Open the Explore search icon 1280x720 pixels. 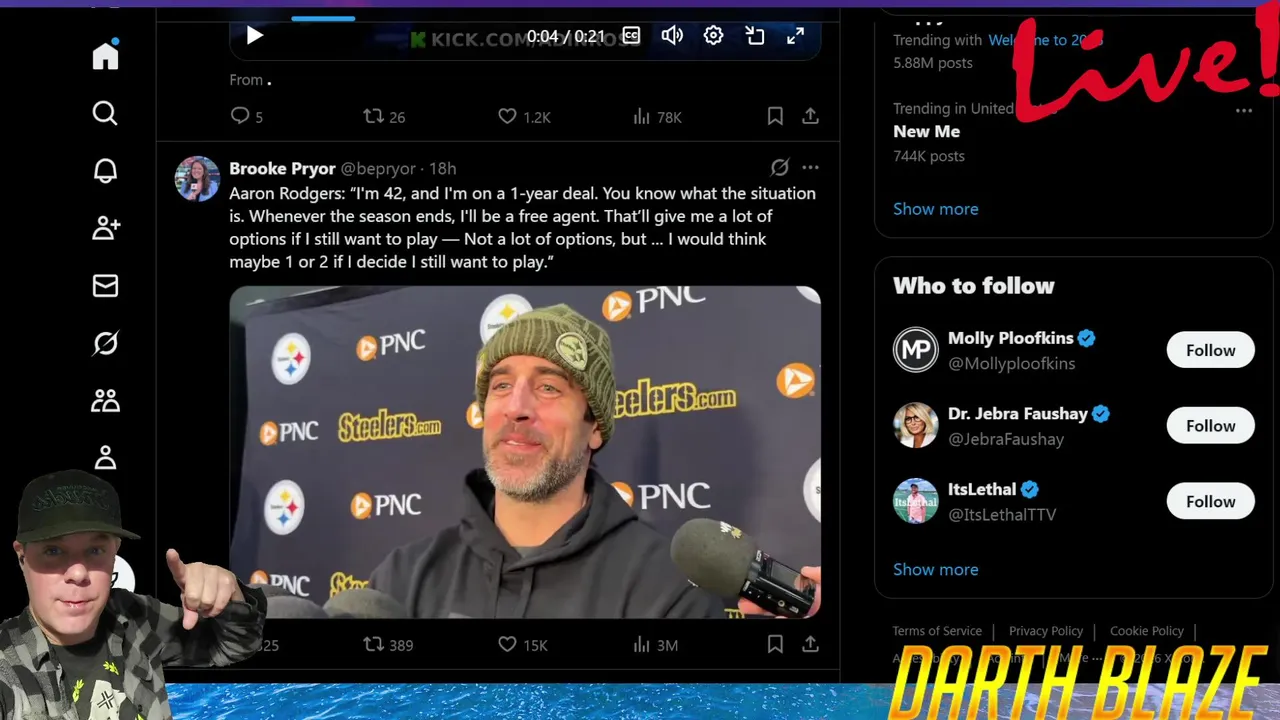pos(105,113)
